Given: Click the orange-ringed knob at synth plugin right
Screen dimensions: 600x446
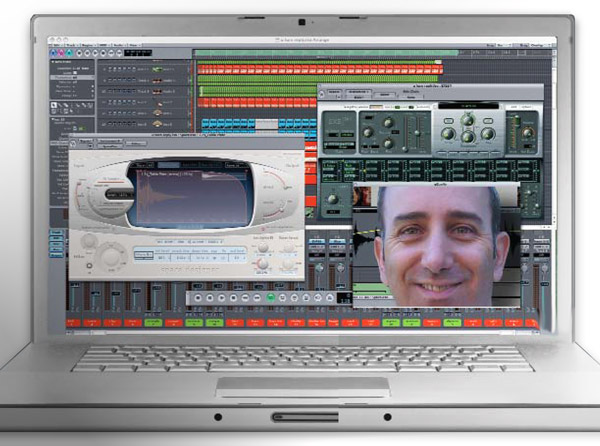Looking at the screenshot, I should pos(528,133).
